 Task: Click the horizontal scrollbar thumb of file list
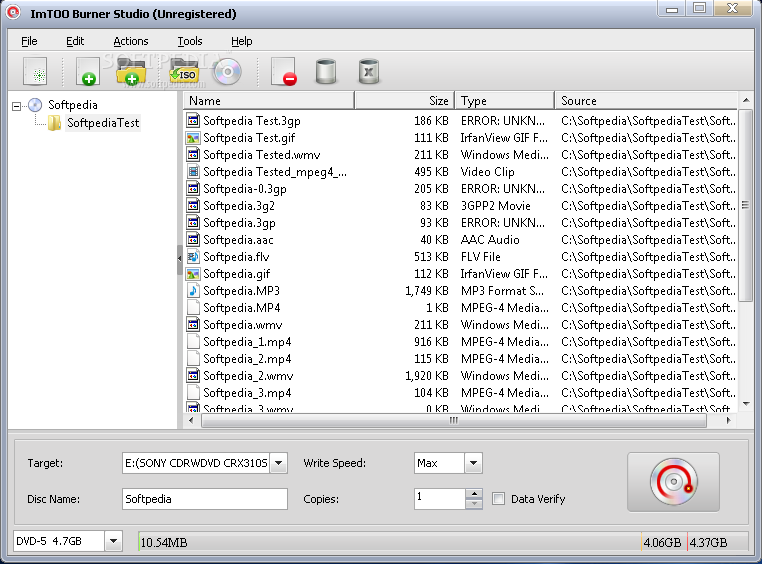coord(453,421)
